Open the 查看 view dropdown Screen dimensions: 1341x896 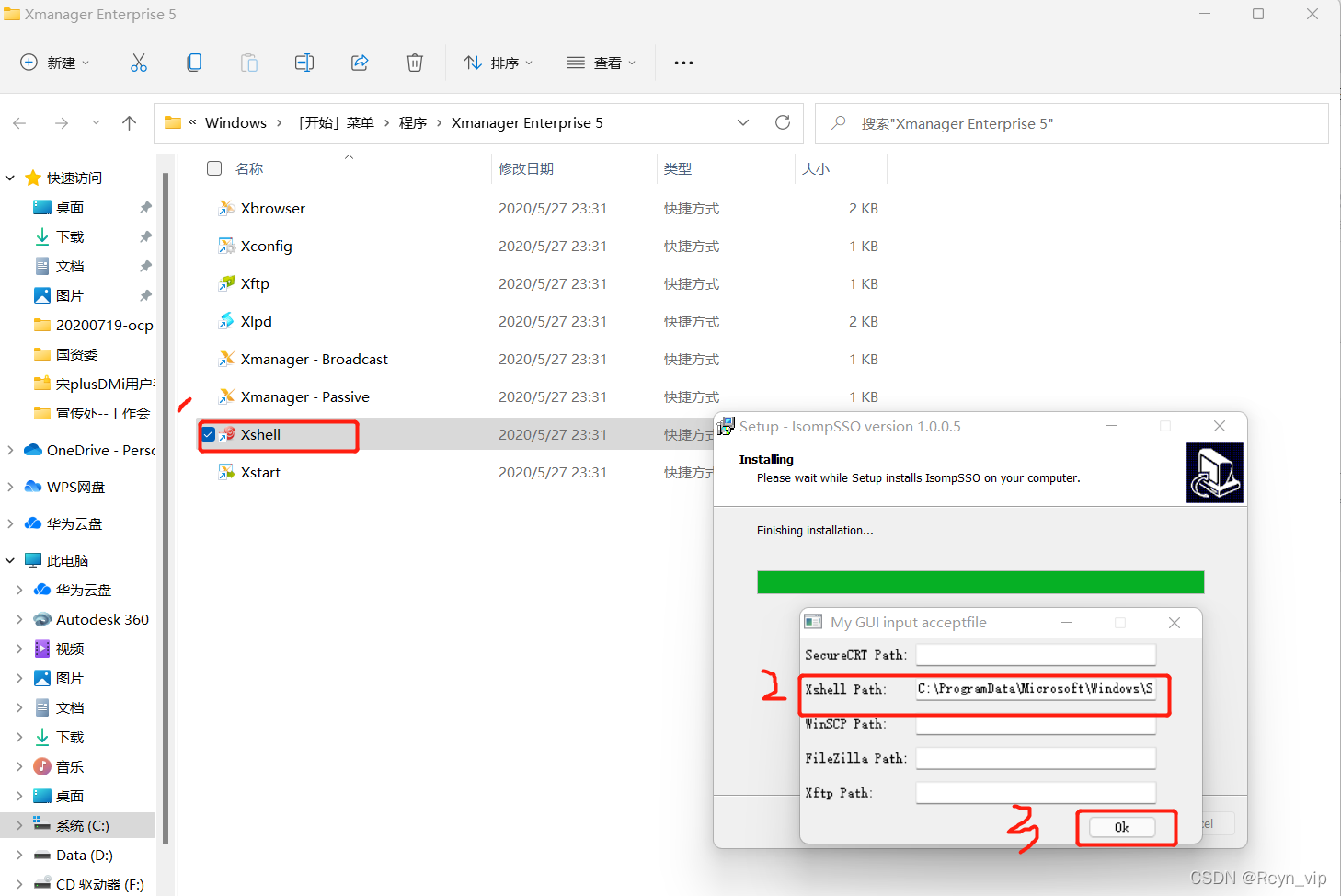coord(602,63)
